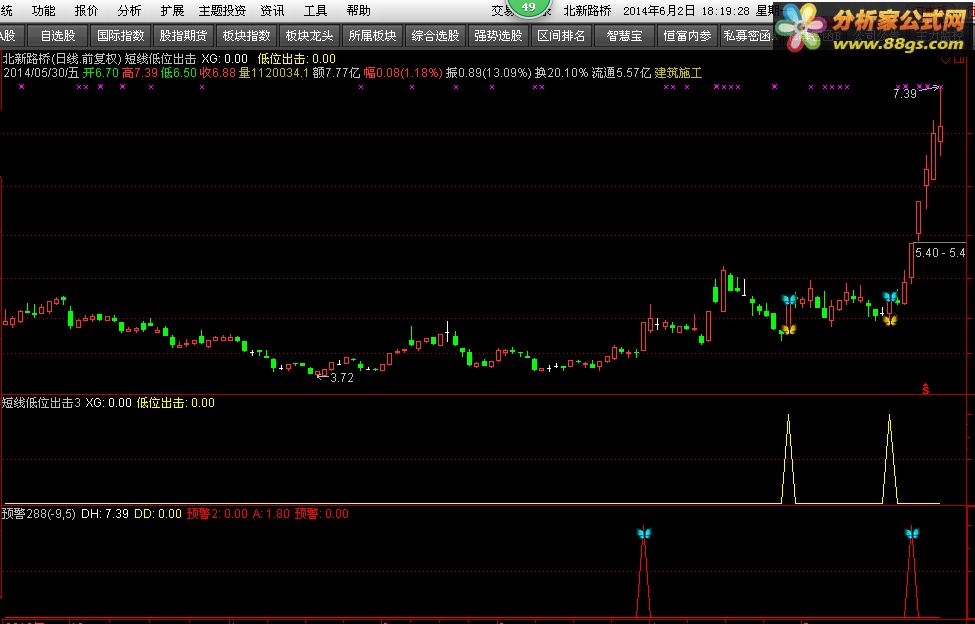Click the later cyan butterfly signal on candlestick chart
The image size is (975, 624).
click(x=890, y=296)
